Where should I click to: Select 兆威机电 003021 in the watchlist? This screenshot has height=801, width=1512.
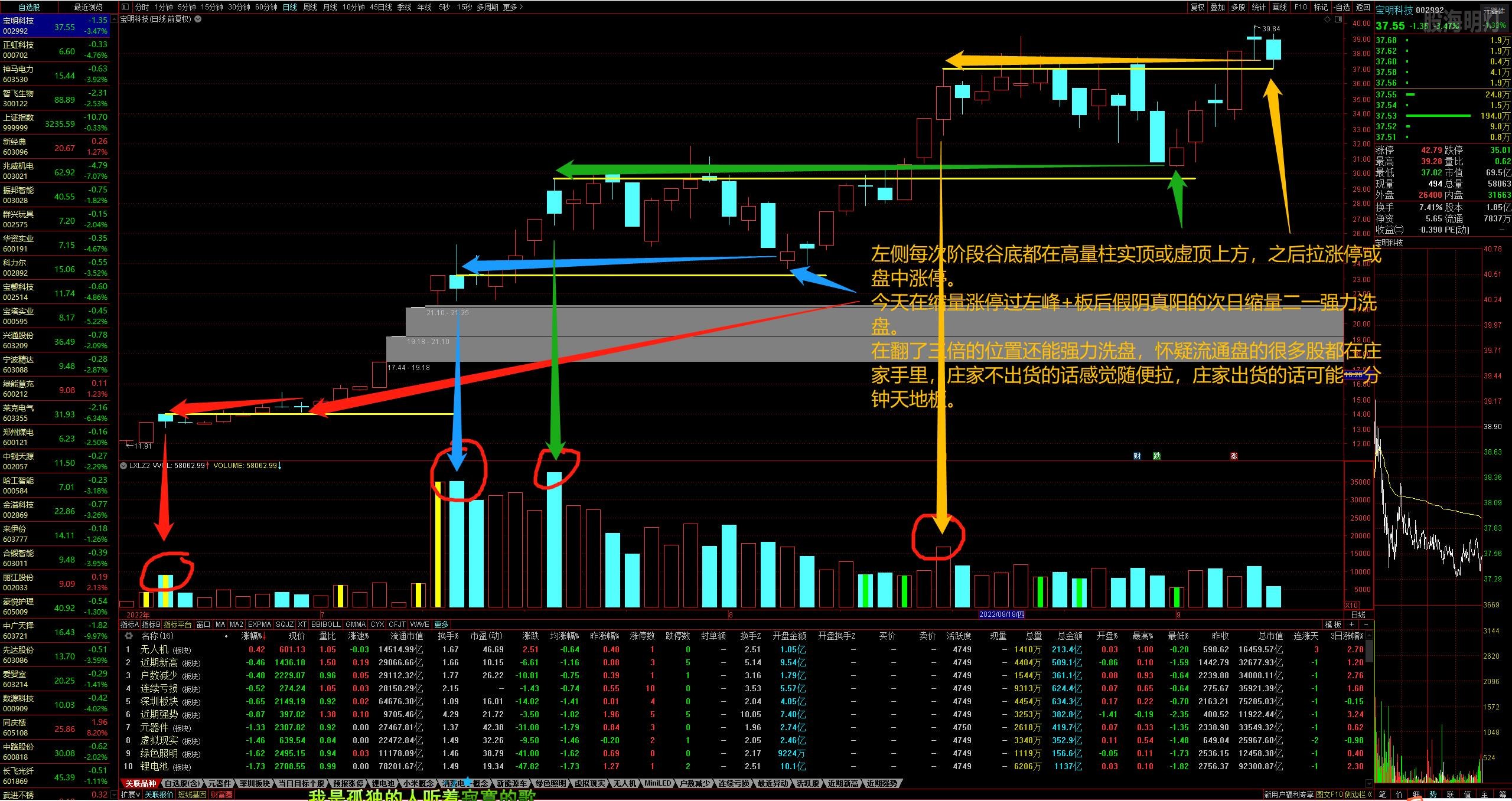coord(55,171)
